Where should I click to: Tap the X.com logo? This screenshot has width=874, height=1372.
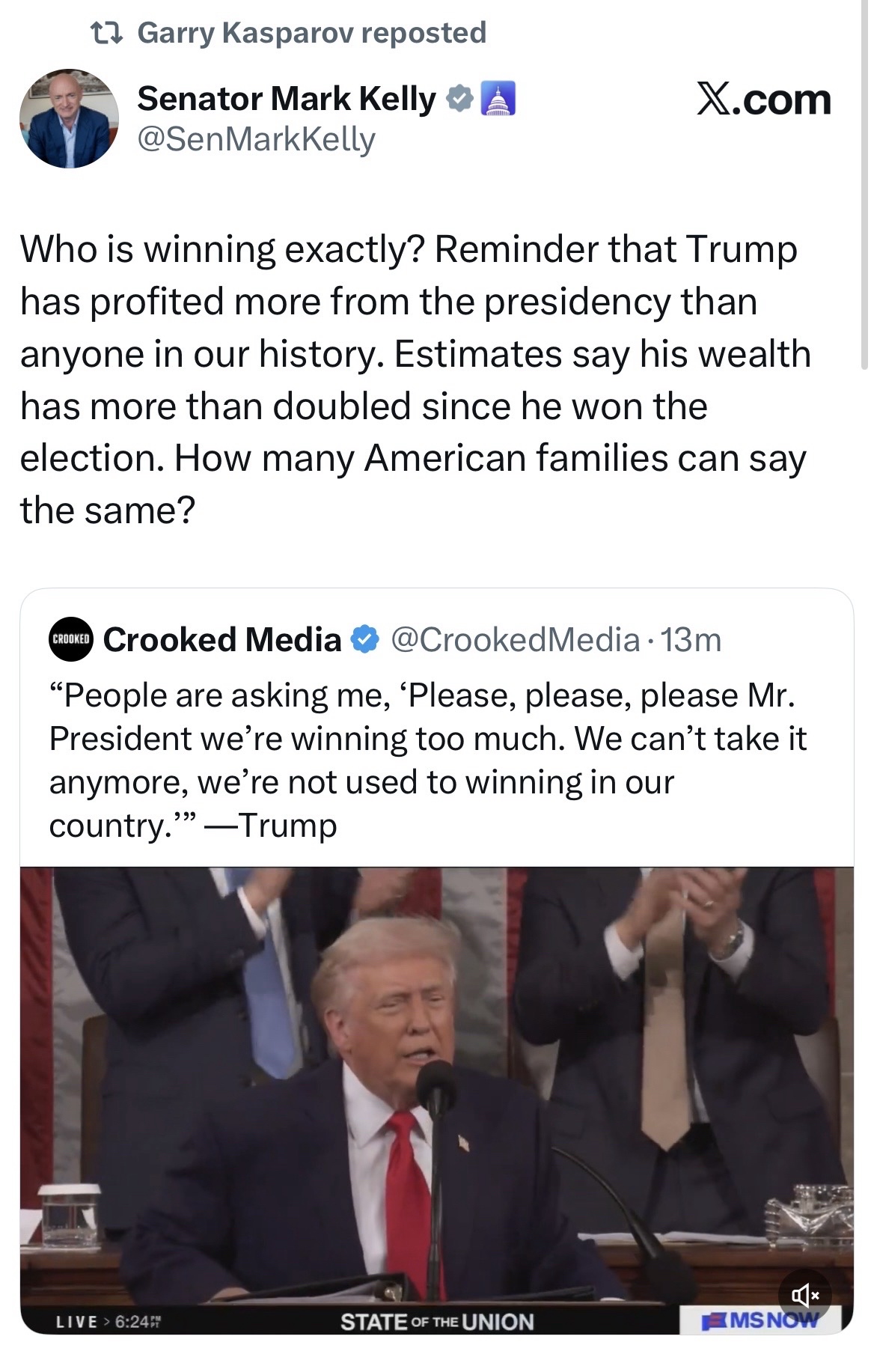(763, 99)
